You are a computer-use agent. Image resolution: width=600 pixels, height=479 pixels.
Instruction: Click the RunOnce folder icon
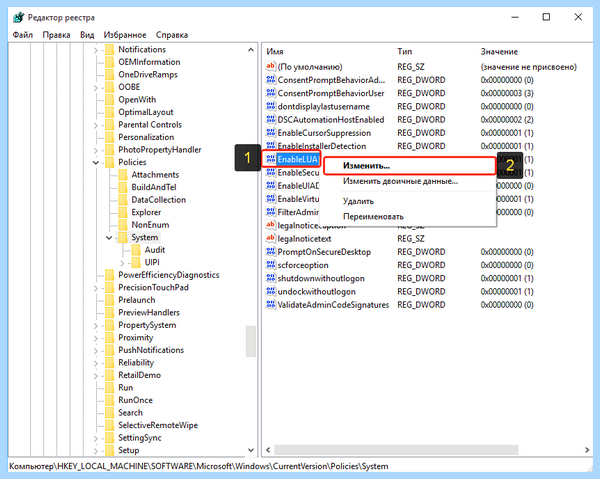point(109,400)
